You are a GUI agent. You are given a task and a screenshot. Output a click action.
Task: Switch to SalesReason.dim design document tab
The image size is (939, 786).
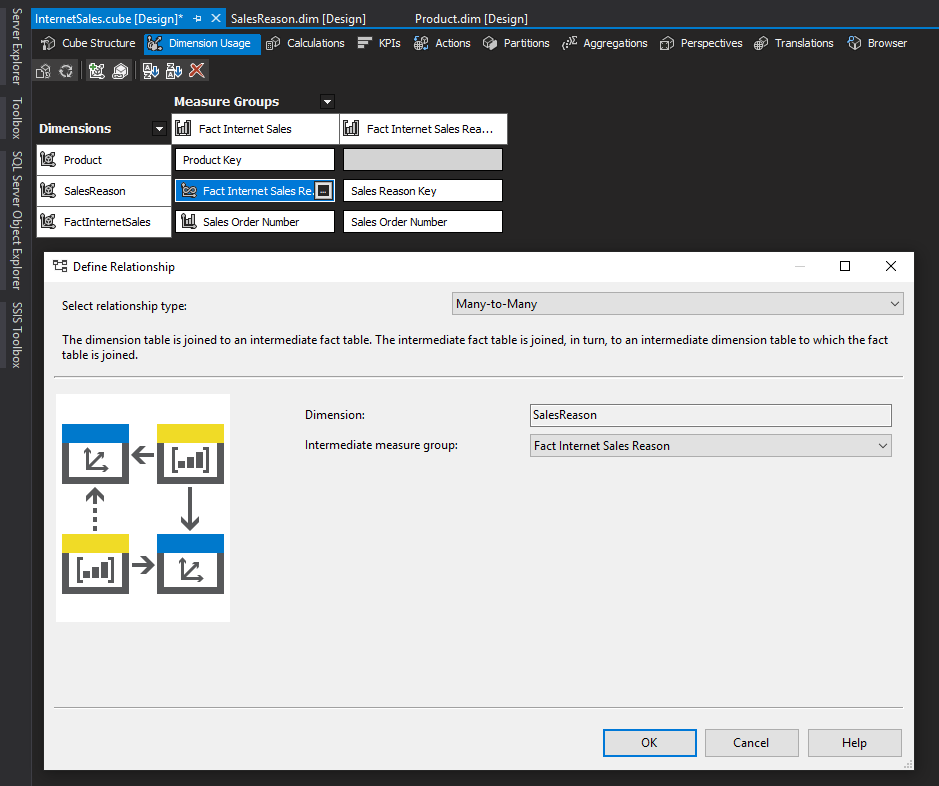tap(297, 19)
